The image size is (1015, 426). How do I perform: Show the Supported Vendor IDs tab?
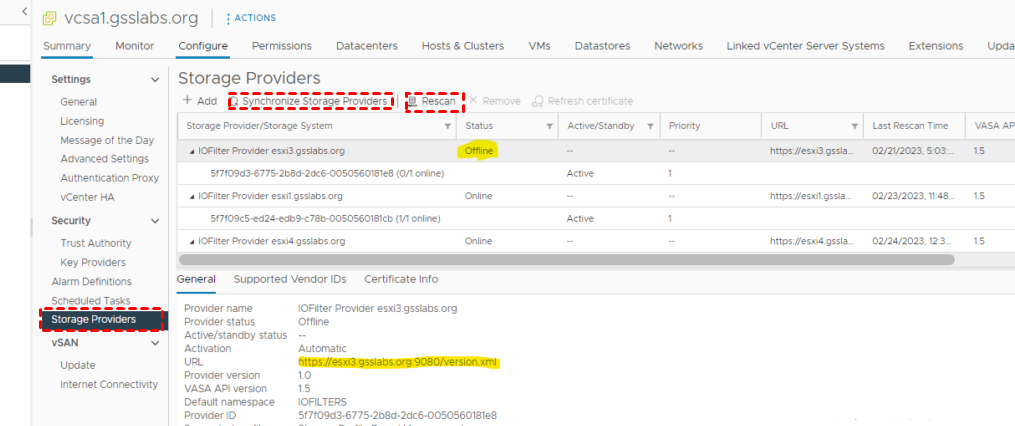point(290,279)
